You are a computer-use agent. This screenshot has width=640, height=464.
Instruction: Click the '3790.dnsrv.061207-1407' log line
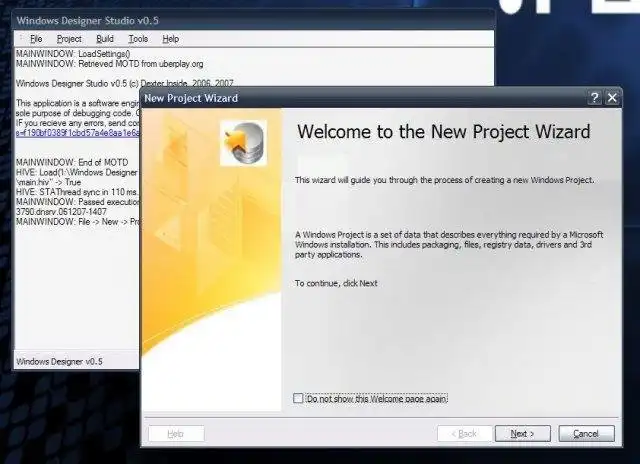click(x=61, y=212)
